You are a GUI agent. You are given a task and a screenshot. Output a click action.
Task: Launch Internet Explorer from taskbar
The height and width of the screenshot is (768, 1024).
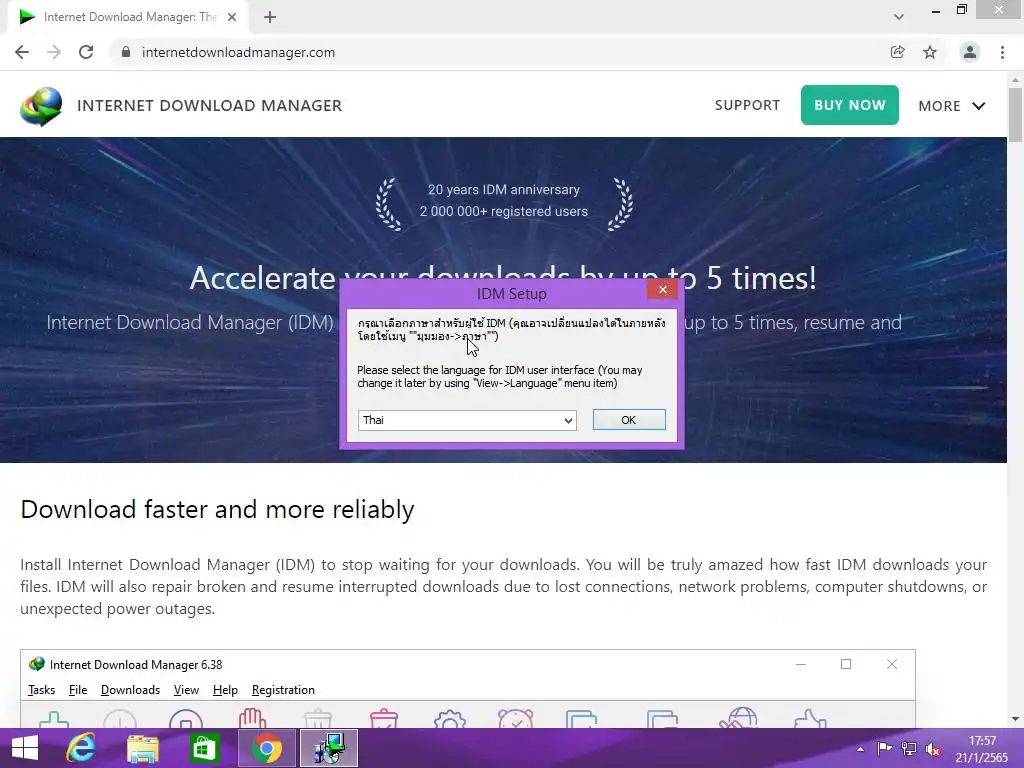click(x=81, y=748)
